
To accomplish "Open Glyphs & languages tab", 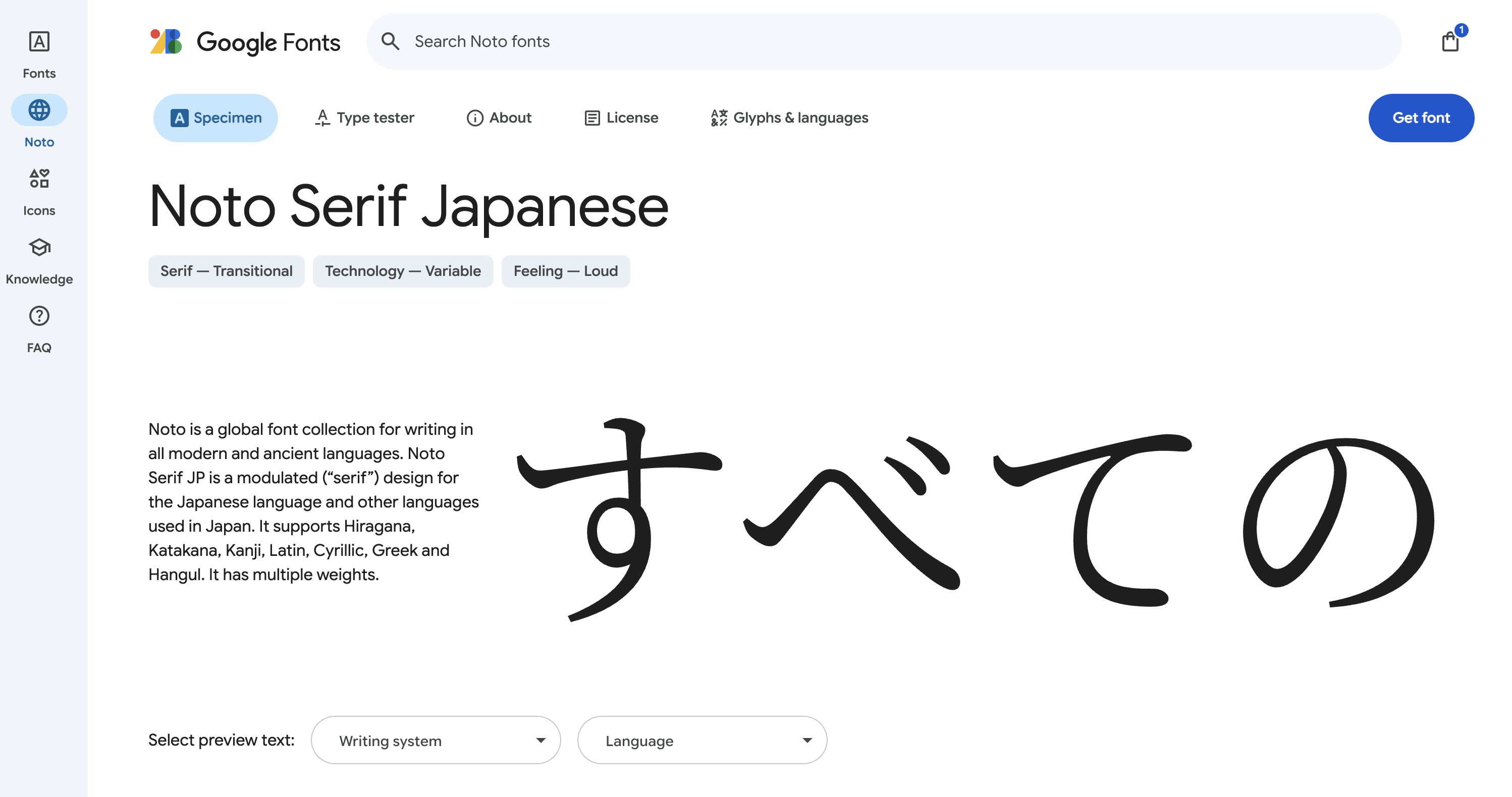I will tap(789, 118).
